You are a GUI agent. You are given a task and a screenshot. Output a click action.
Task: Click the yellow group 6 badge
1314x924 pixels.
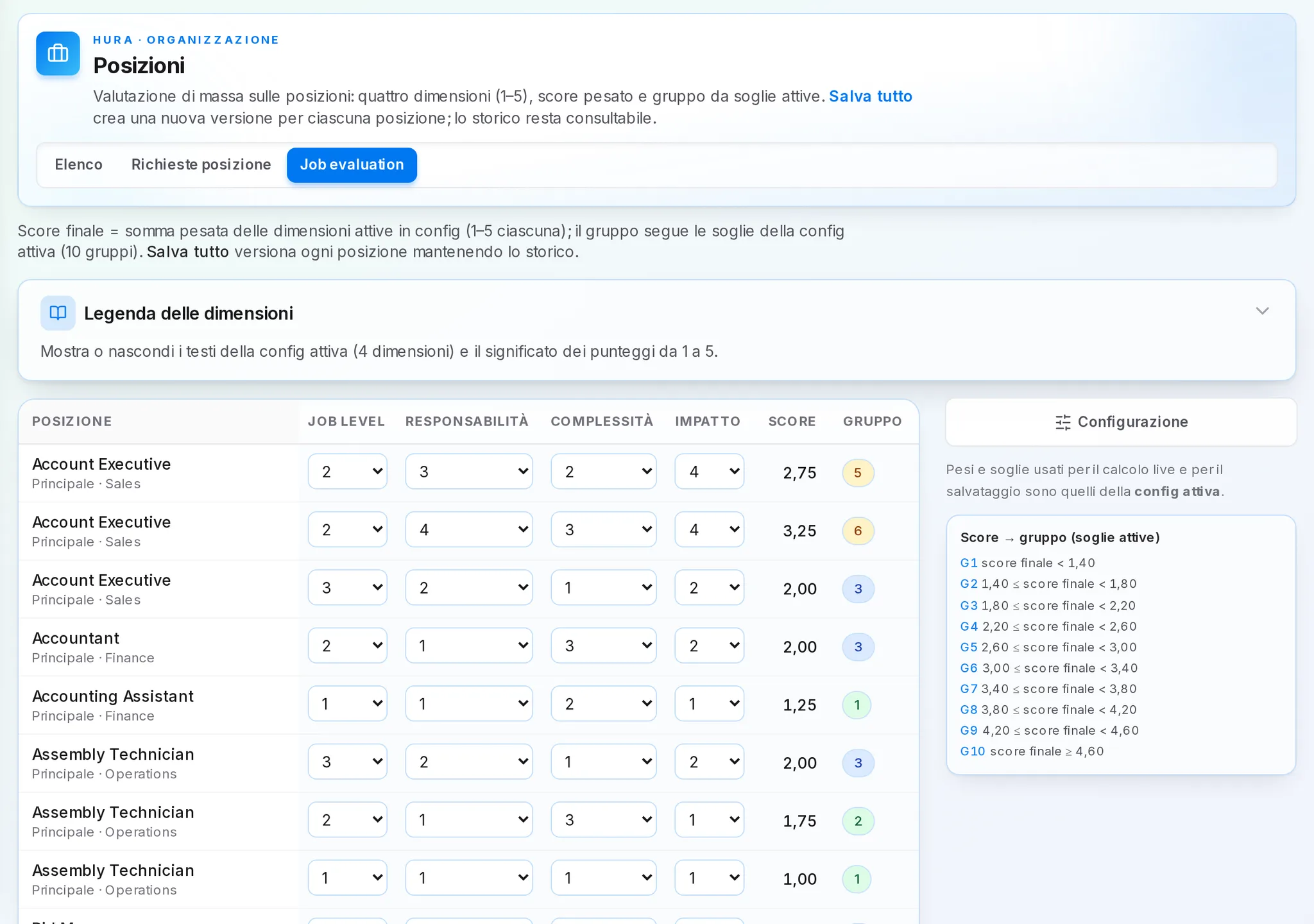coord(858,531)
